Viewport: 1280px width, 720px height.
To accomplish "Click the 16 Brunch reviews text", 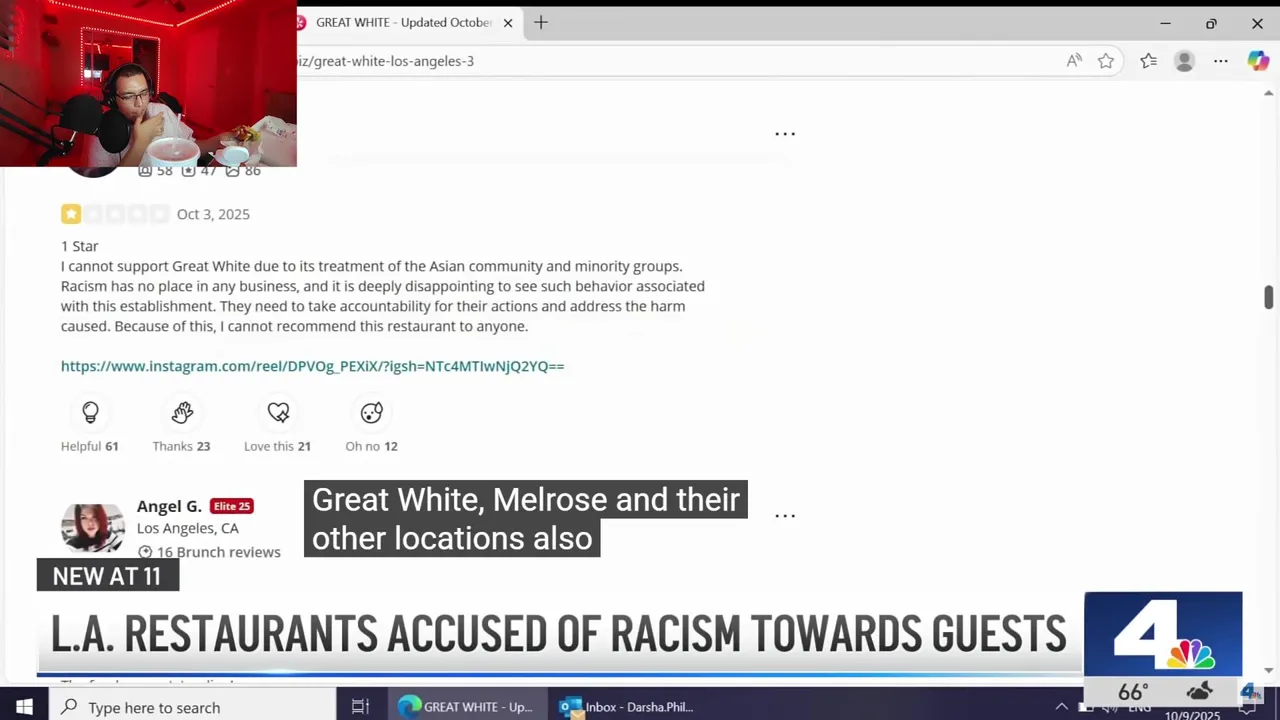I will pos(218,552).
